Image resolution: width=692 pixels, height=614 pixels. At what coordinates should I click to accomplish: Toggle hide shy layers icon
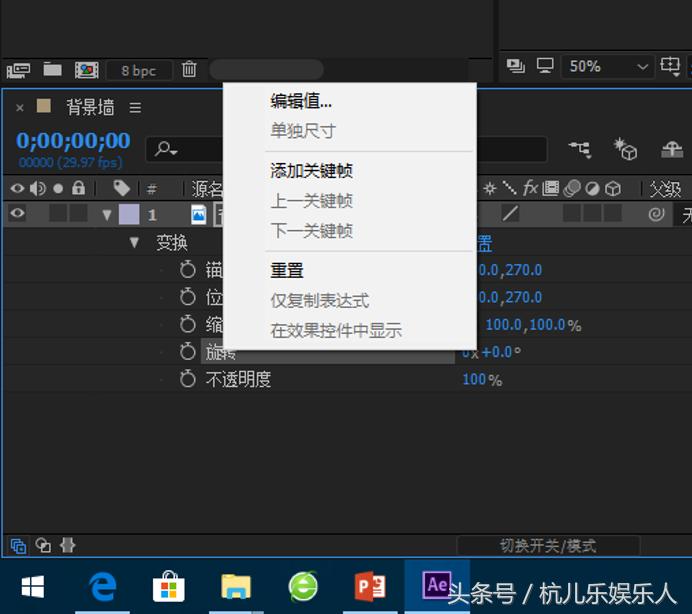(x=672, y=149)
